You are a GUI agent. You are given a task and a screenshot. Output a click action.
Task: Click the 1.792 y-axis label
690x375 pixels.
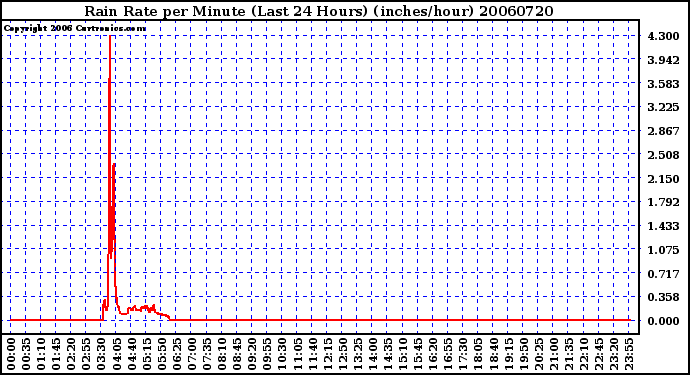coord(663,202)
